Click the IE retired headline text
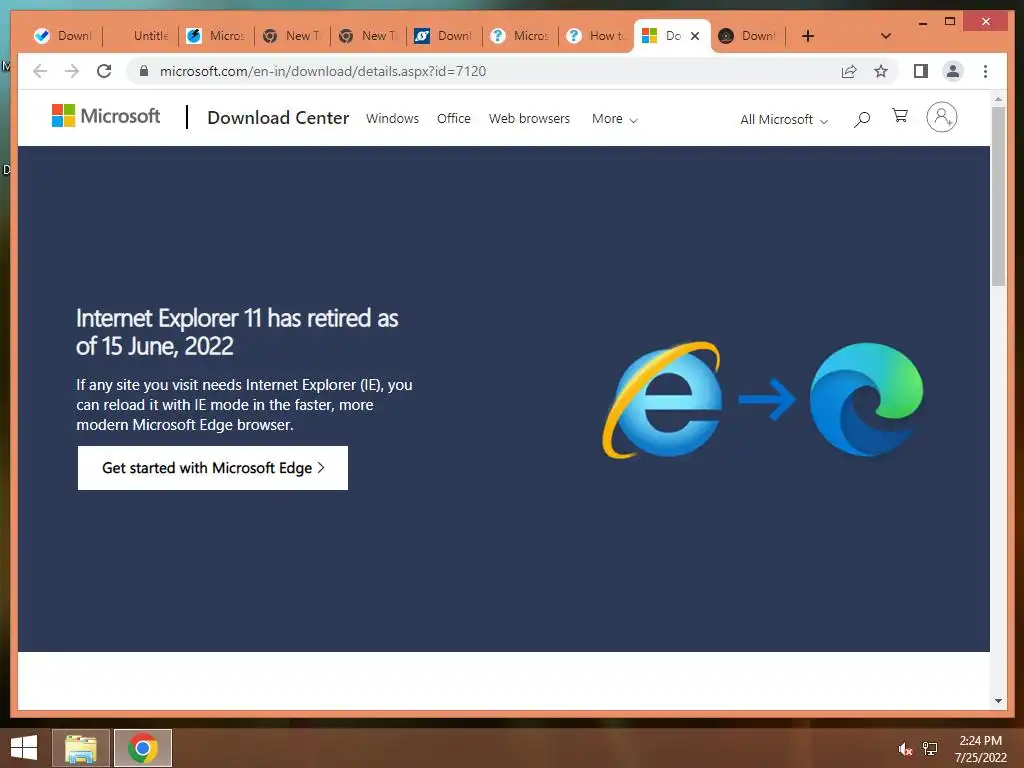The image size is (1024, 768). pos(237,332)
